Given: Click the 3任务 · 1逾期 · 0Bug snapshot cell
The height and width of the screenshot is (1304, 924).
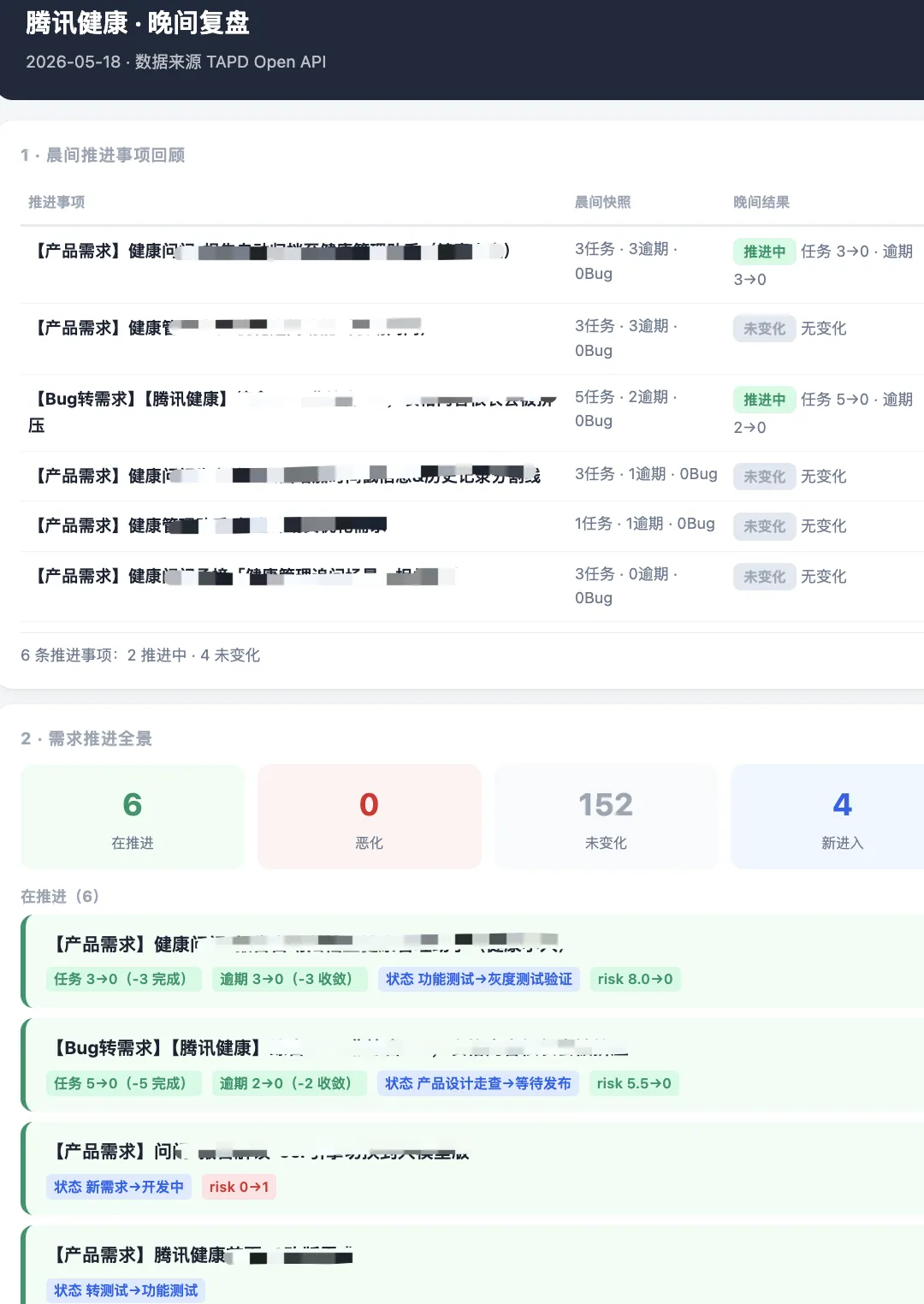Looking at the screenshot, I should [x=646, y=474].
